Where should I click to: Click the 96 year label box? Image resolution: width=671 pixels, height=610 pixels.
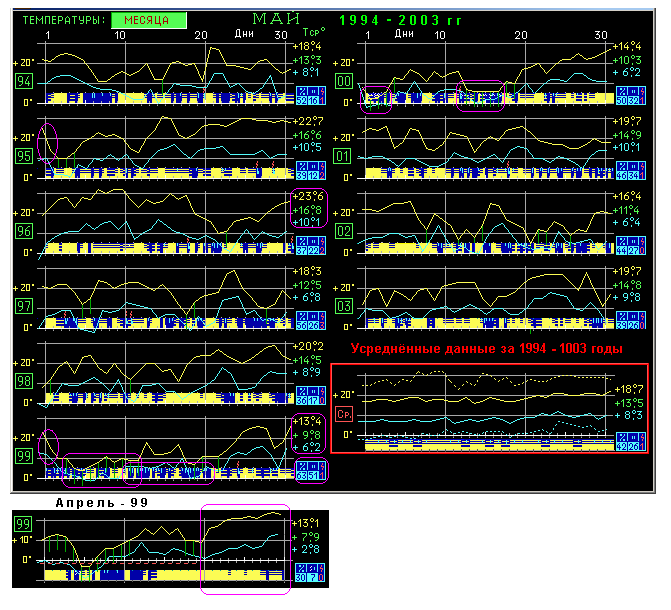point(22,231)
